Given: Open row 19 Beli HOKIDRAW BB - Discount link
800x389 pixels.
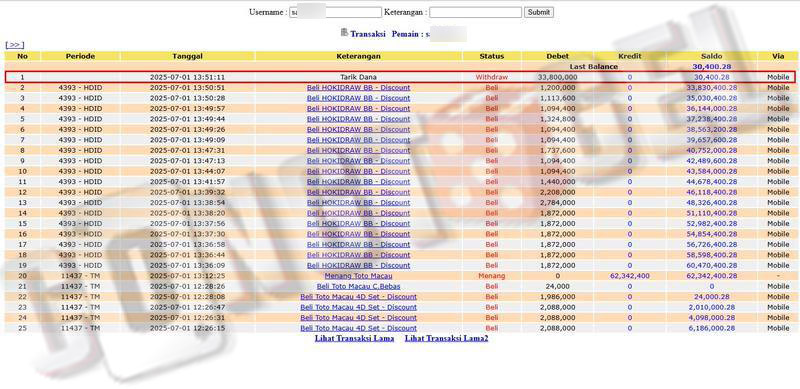Looking at the screenshot, I should (359, 265).
